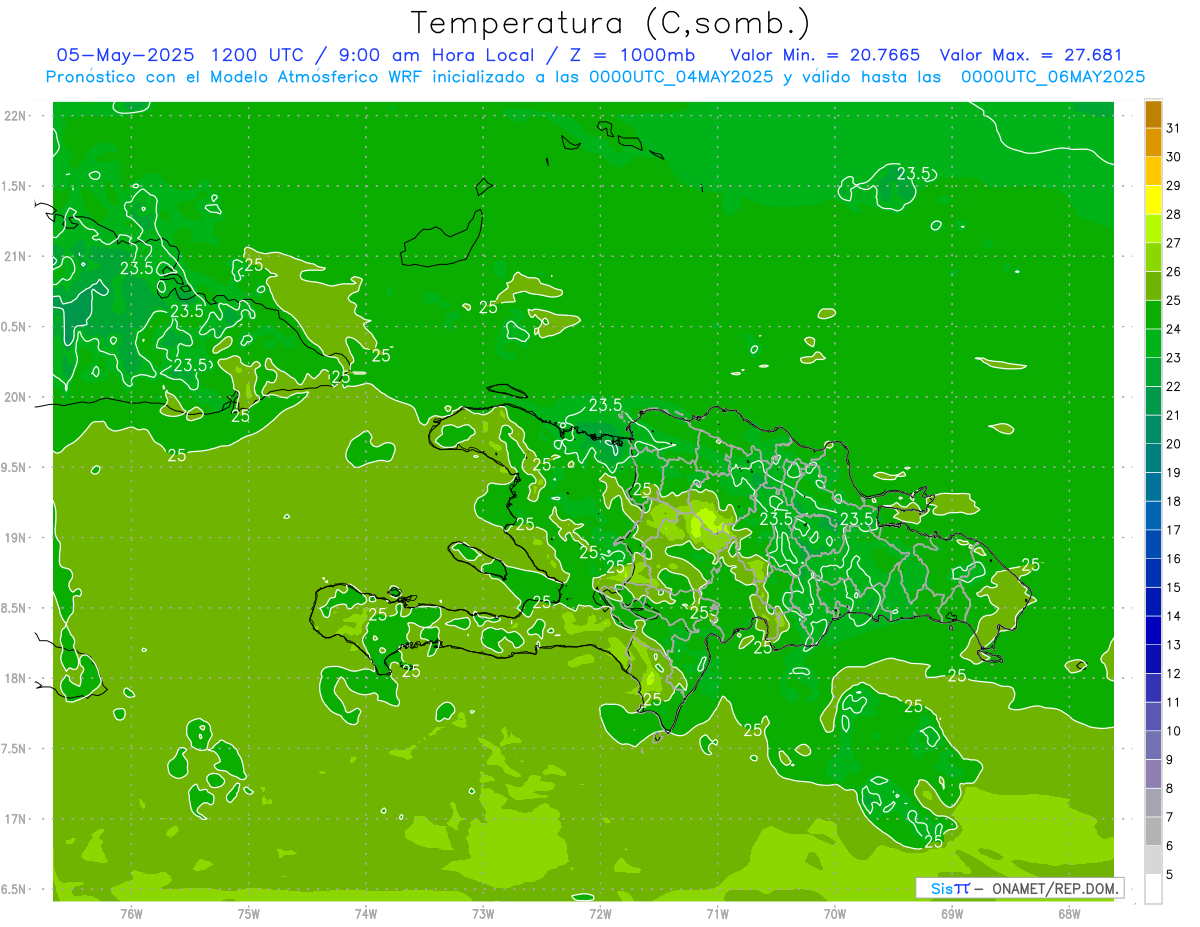The width and height of the screenshot is (1200, 927).
Task: Click the '76W' longitude axis label
Action: point(131,913)
